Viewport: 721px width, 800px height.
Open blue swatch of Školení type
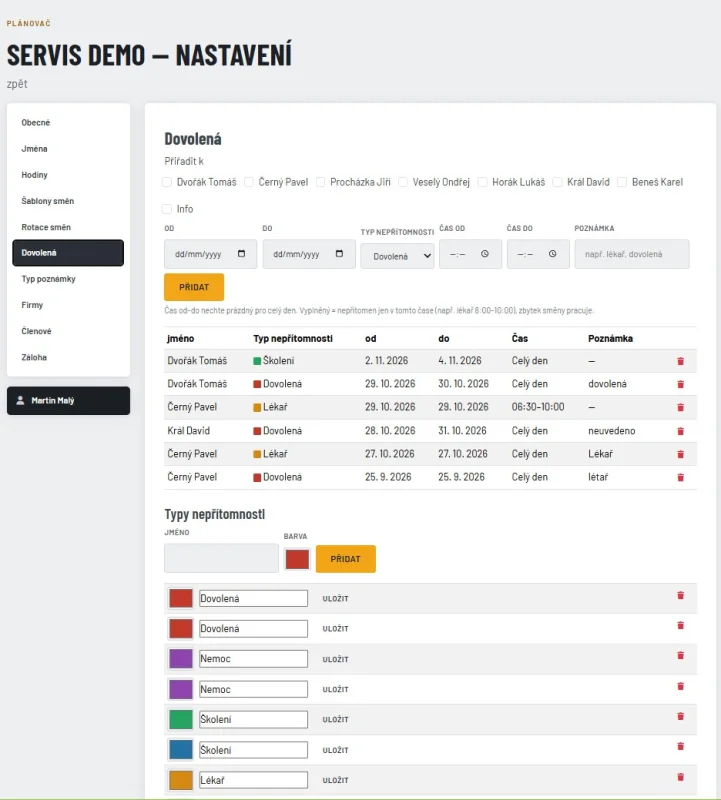(x=181, y=749)
